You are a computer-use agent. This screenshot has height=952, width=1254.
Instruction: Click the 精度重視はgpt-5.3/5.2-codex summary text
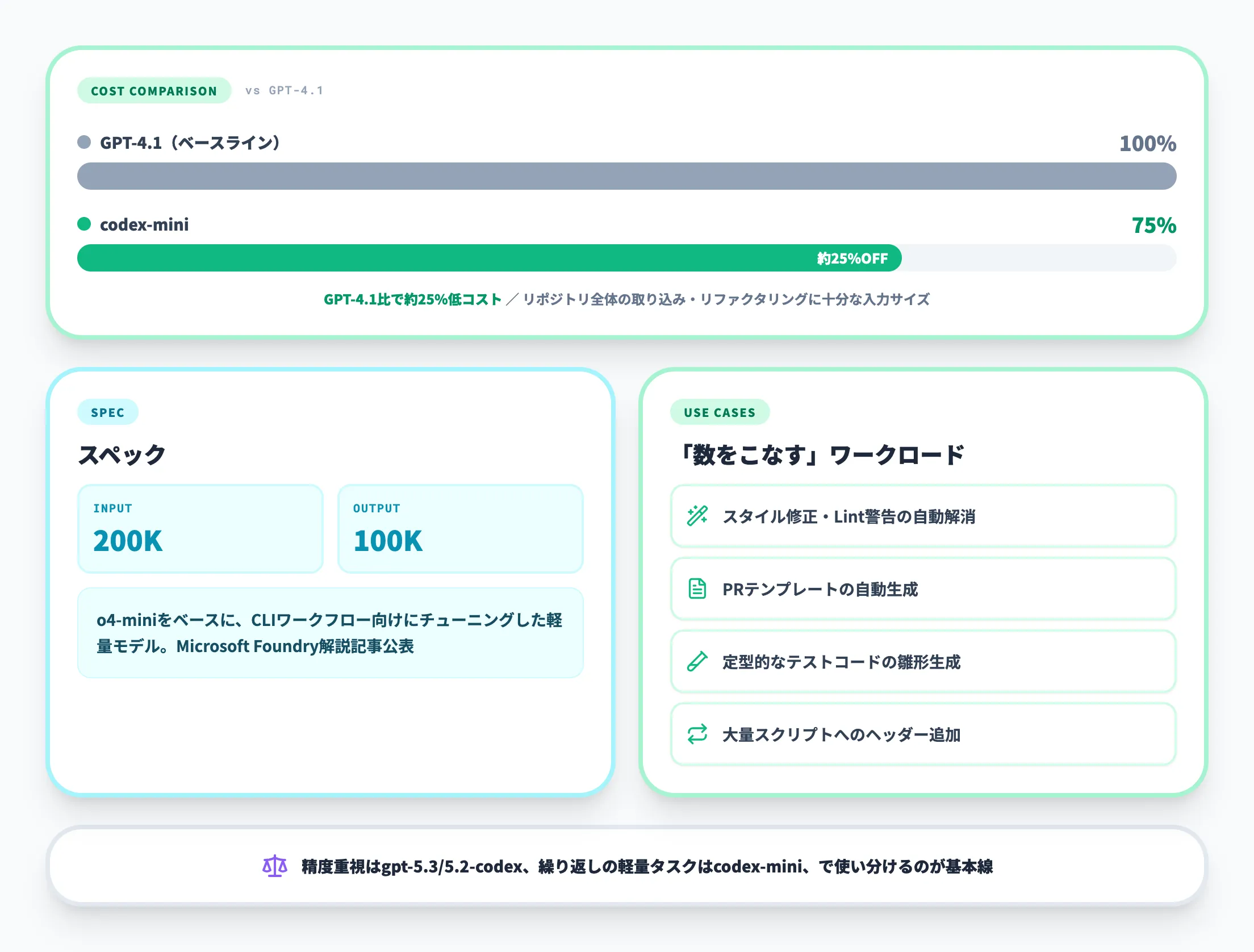click(647, 866)
